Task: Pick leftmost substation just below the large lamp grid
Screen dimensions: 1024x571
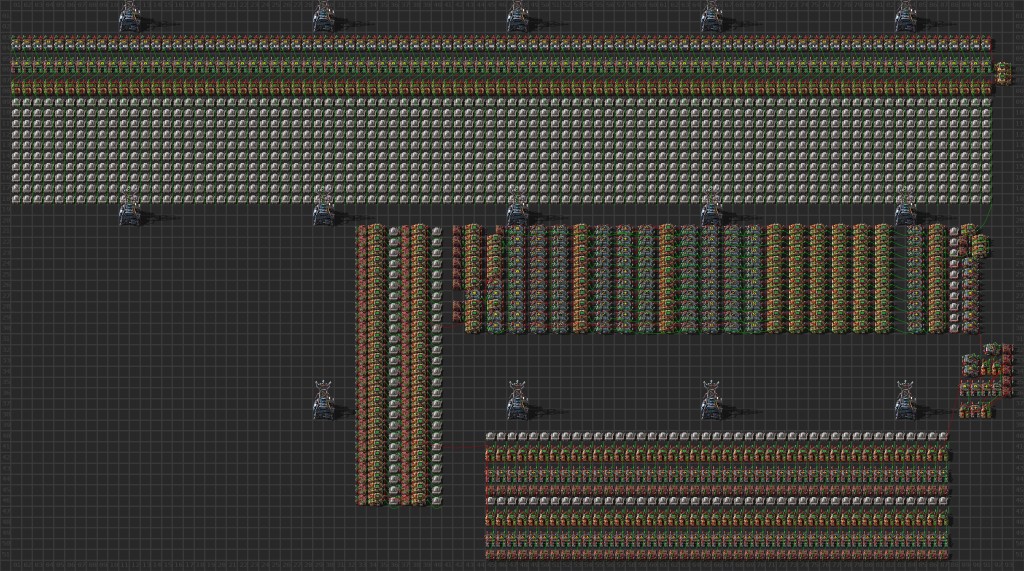Action: (130, 206)
